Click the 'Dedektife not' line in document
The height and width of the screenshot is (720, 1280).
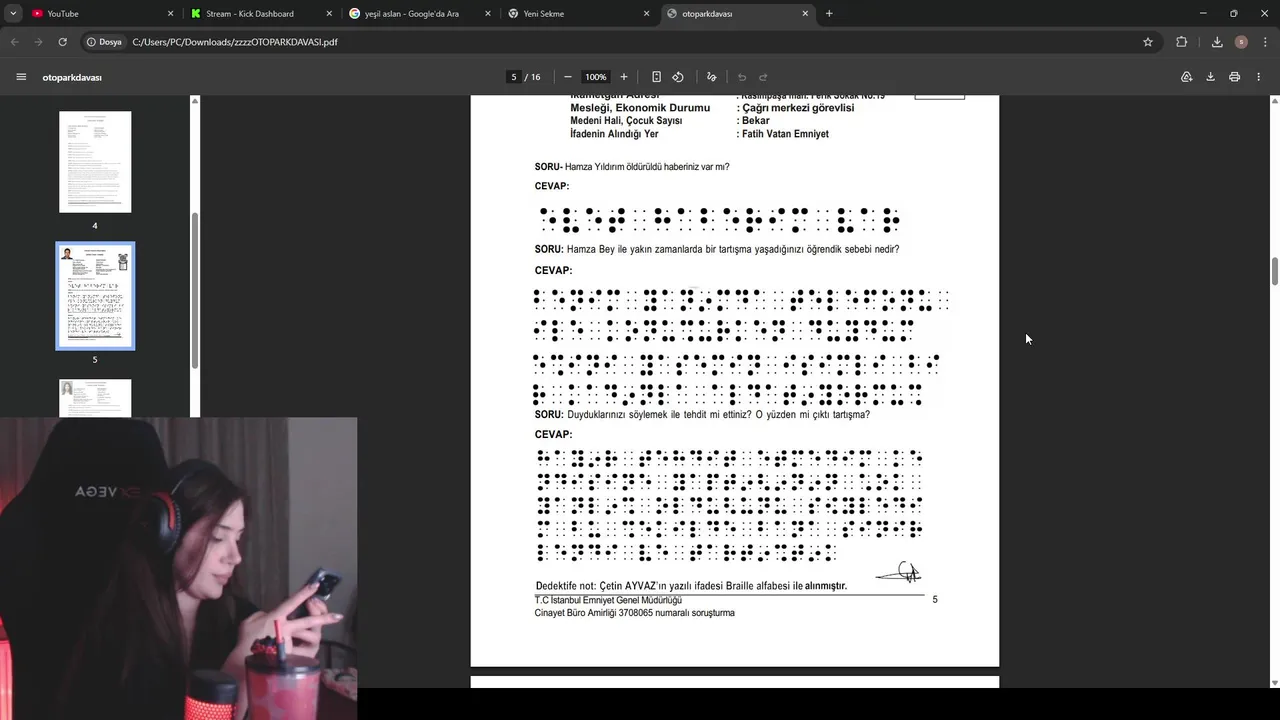click(691, 586)
